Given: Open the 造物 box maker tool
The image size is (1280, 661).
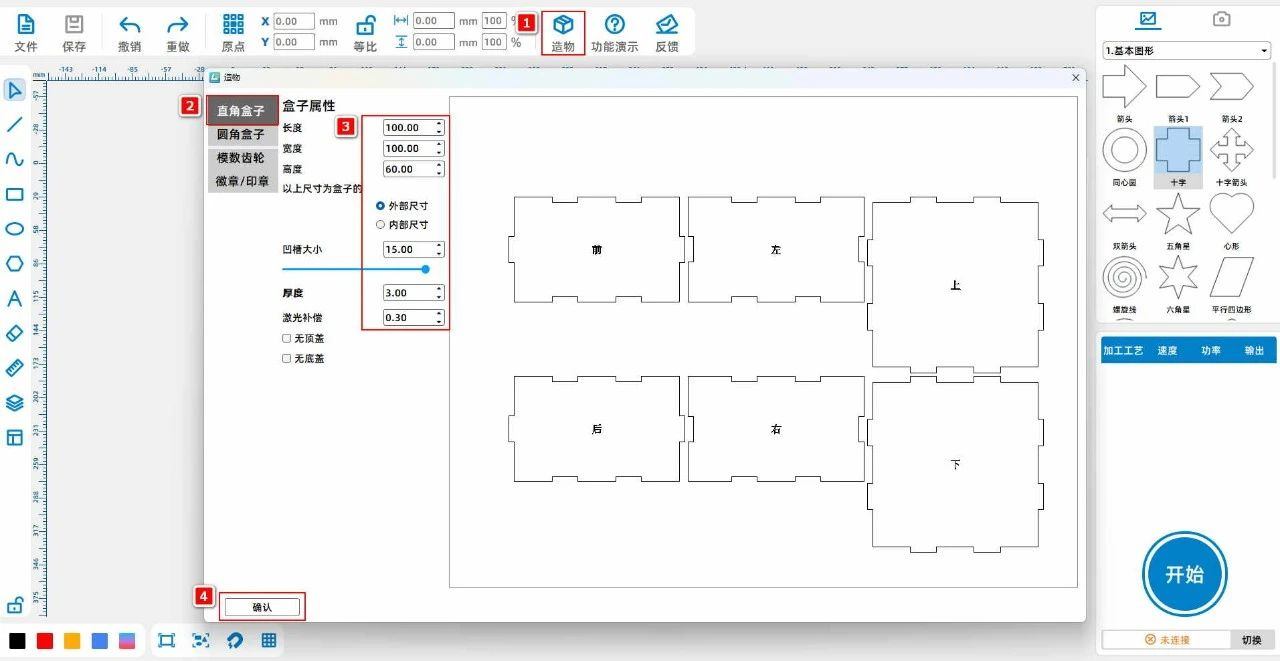Looking at the screenshot, I should [563, 25].
